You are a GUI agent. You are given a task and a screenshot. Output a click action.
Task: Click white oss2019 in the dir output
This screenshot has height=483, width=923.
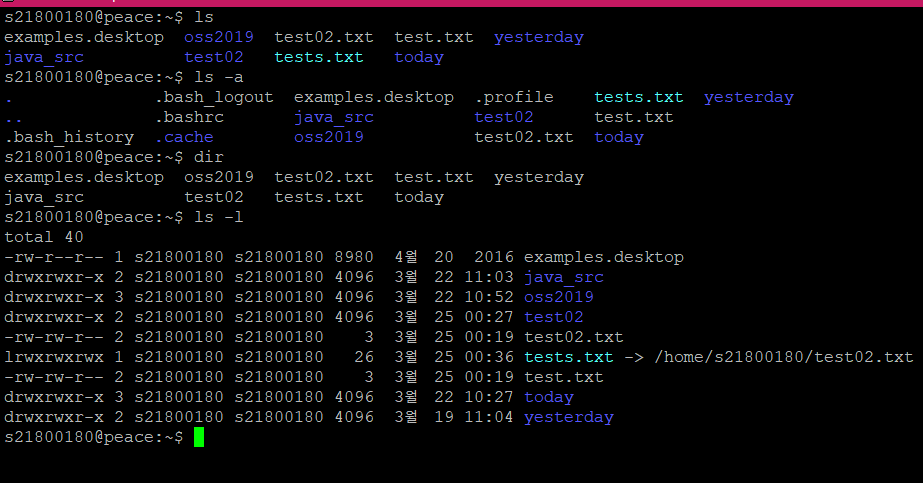pos(218,177)
